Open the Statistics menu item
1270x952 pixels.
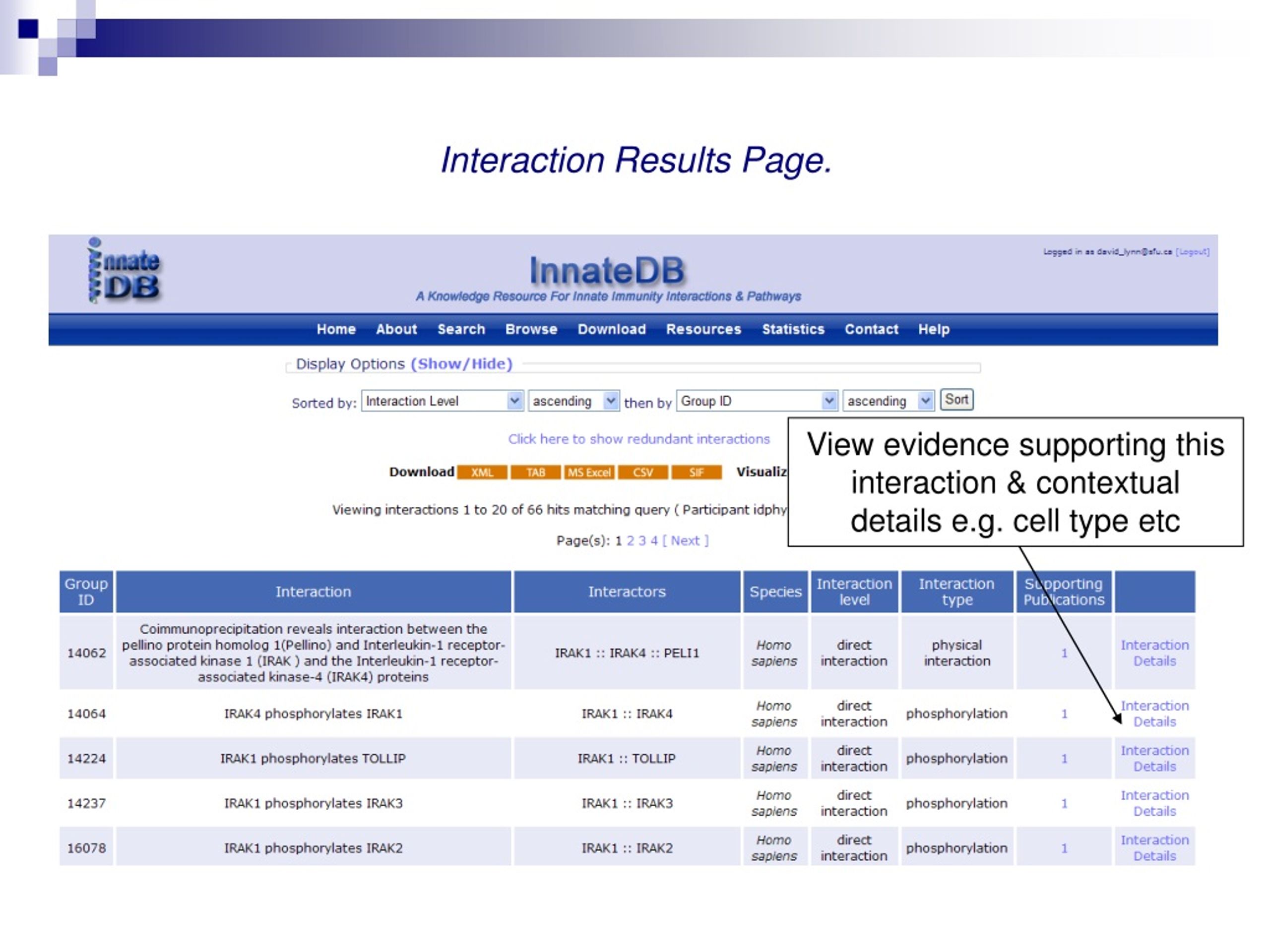tap(793, 329)
